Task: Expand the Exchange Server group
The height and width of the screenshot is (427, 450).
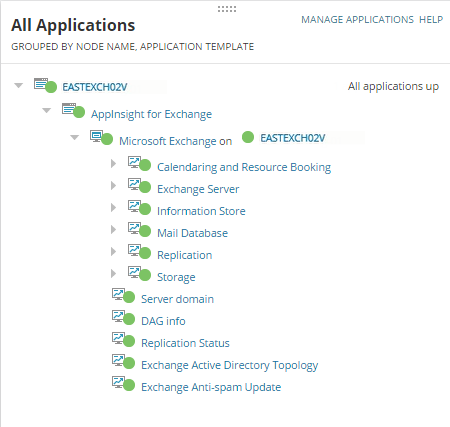Action: (113, 185)
